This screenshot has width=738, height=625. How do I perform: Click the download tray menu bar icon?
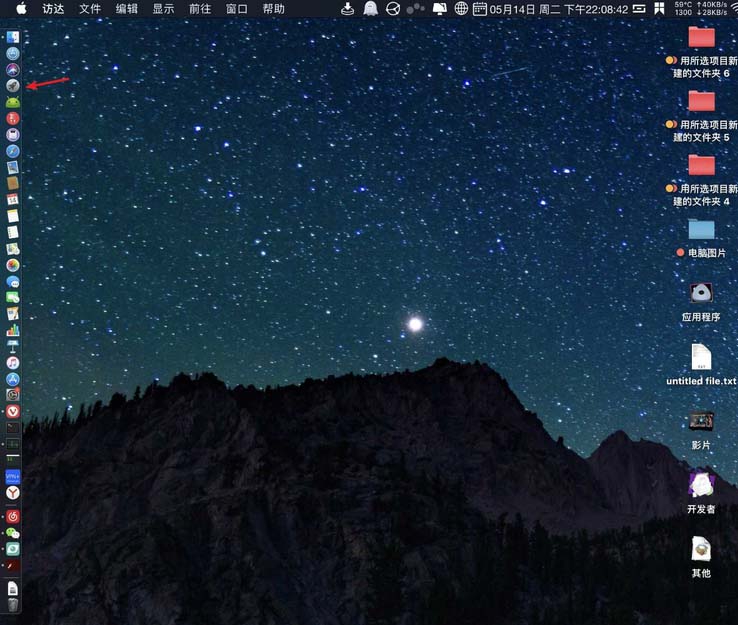pos(347,8)
